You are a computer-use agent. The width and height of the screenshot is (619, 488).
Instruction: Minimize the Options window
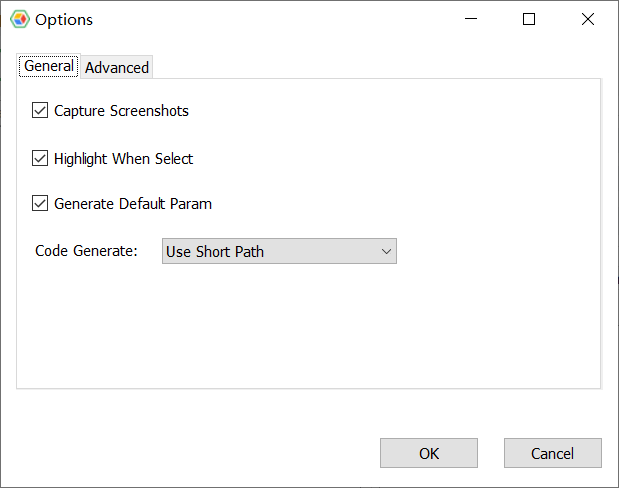pyautogui.click(x=471, y=19)
